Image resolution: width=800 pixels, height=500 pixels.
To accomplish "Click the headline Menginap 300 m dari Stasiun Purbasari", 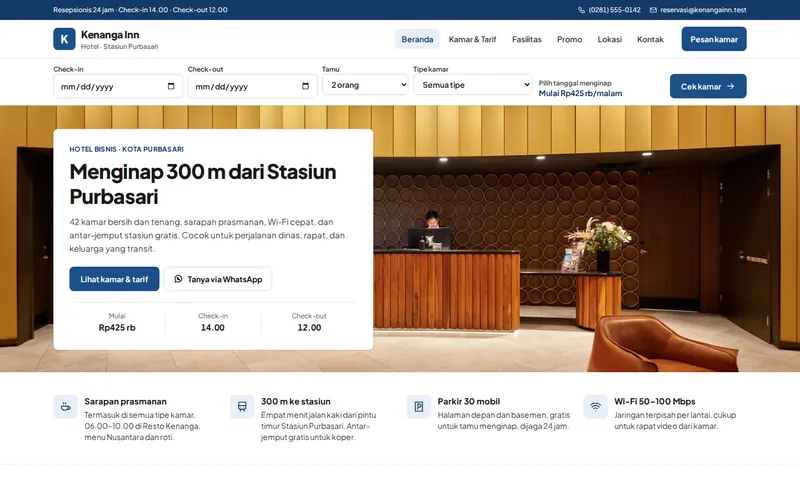I will pyautogui.click(x=203, y=184).
